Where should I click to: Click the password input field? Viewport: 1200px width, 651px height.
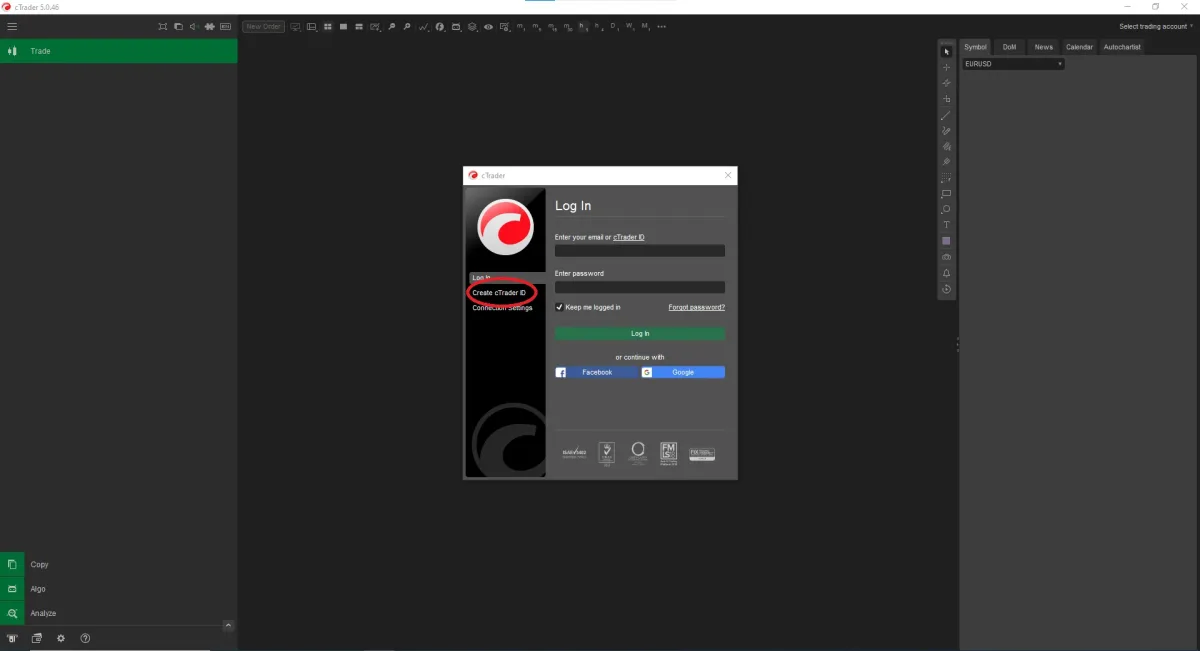point(640,287)
